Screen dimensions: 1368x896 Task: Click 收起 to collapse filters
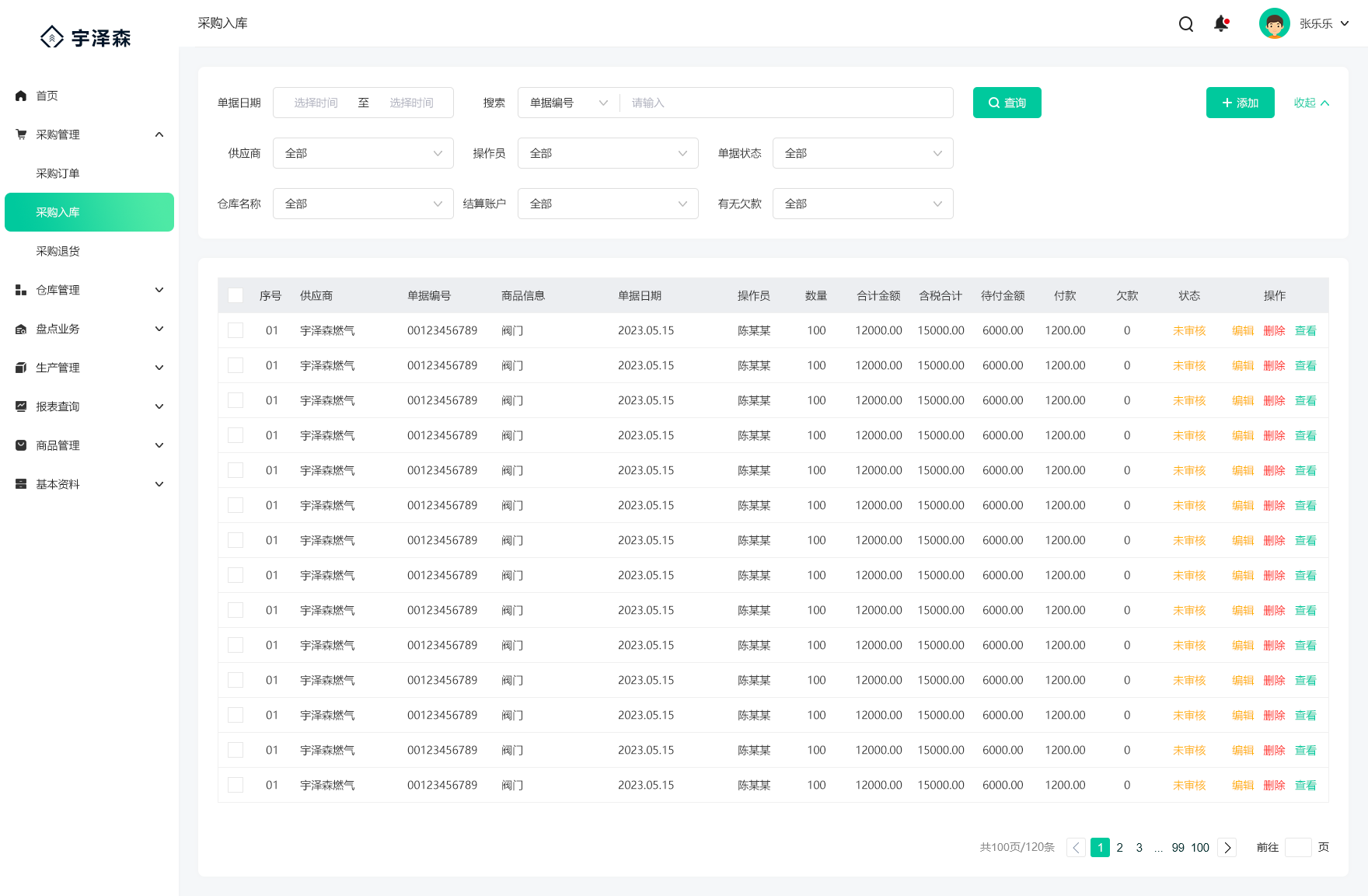click(x=1311, y=103)
